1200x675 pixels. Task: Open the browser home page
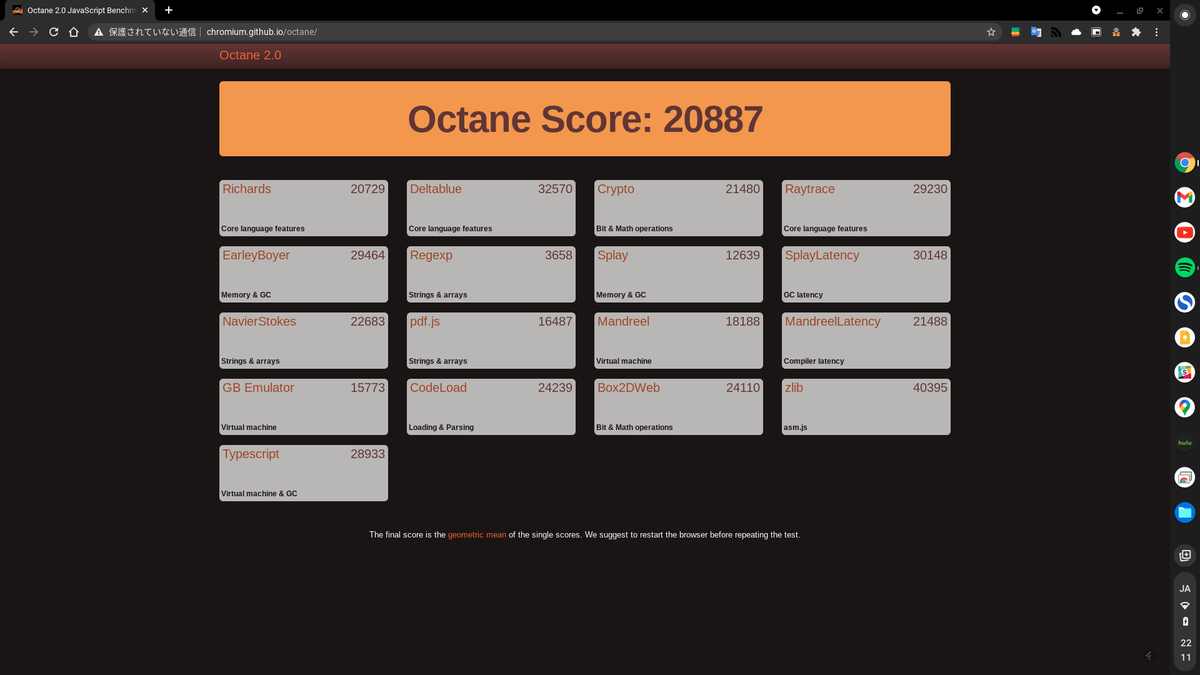pyautogui.click(x=74, y=32)
